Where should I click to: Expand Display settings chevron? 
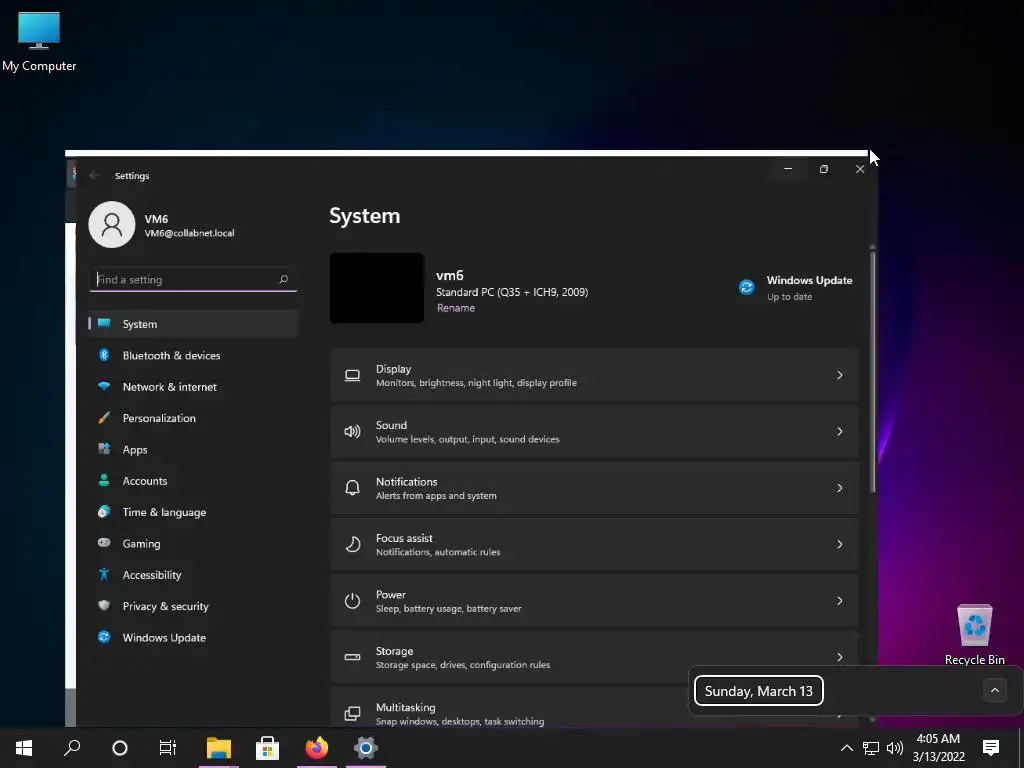tap(839, 376)
